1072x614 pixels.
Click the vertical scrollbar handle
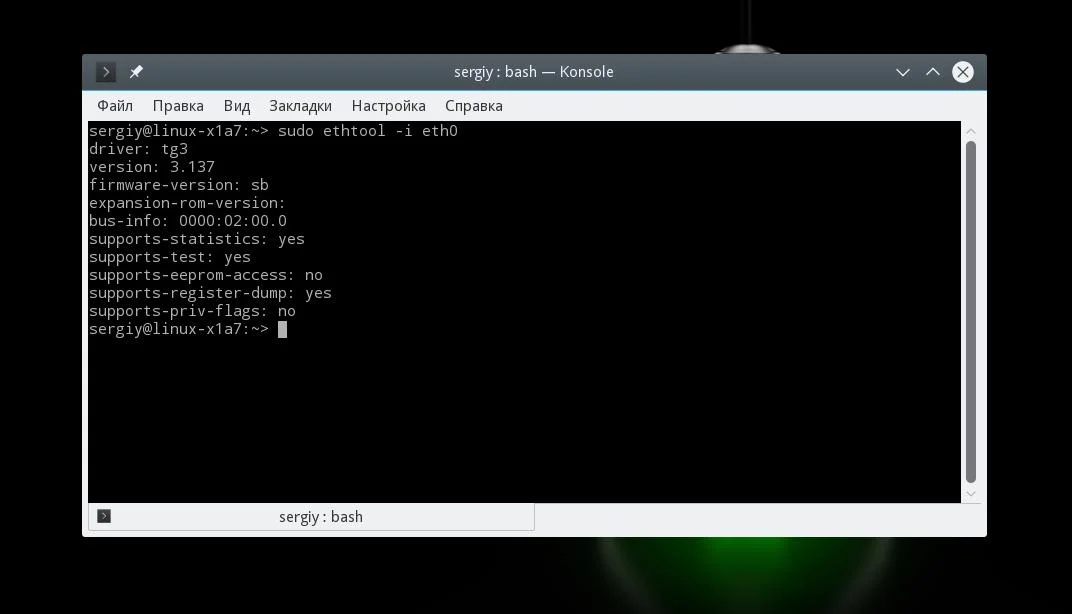pyautogui.click(x=971, y=312)
